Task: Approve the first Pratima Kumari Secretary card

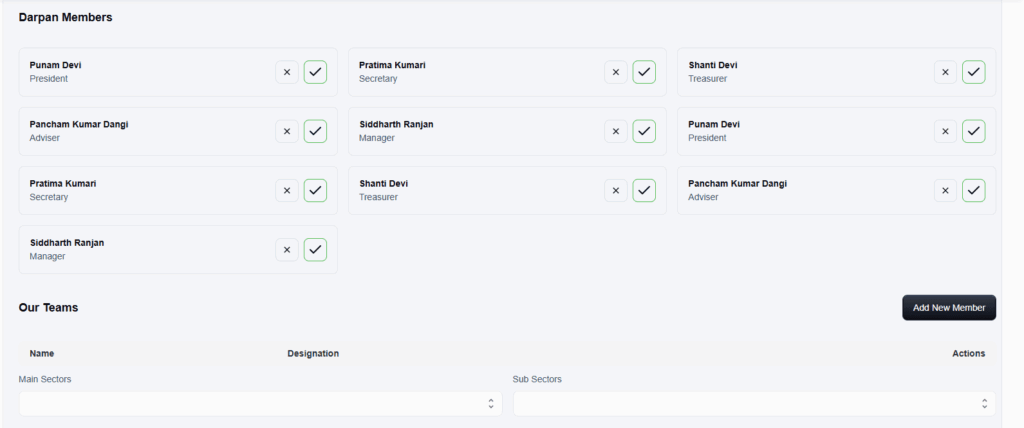Action: (645, 72)
